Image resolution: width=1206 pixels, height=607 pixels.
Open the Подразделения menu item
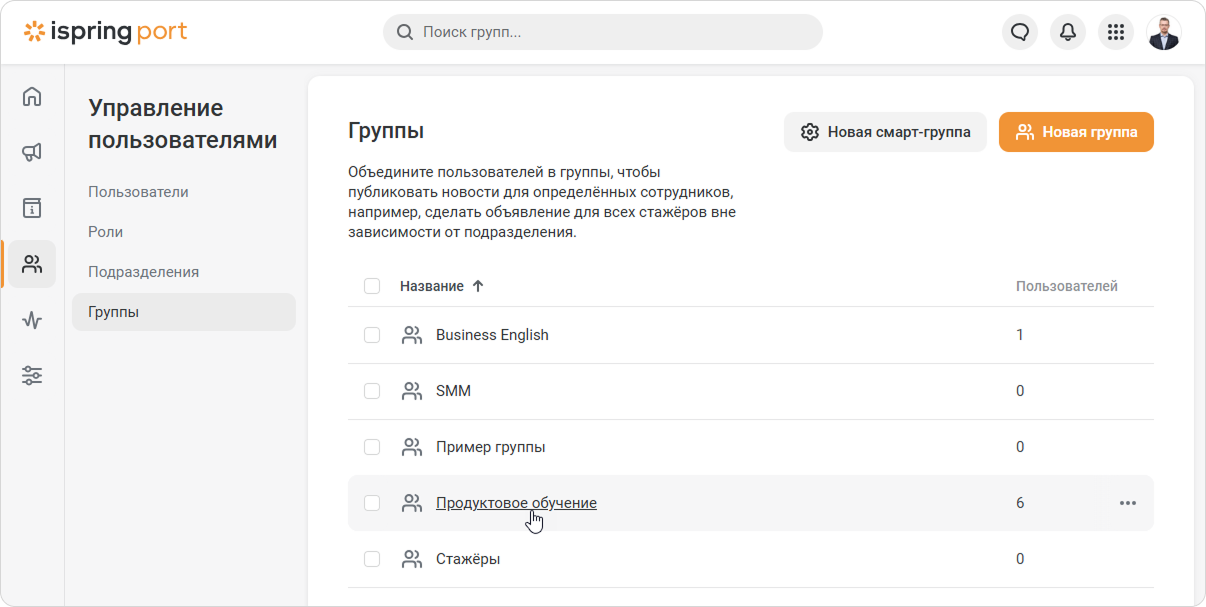pos(184,272)
